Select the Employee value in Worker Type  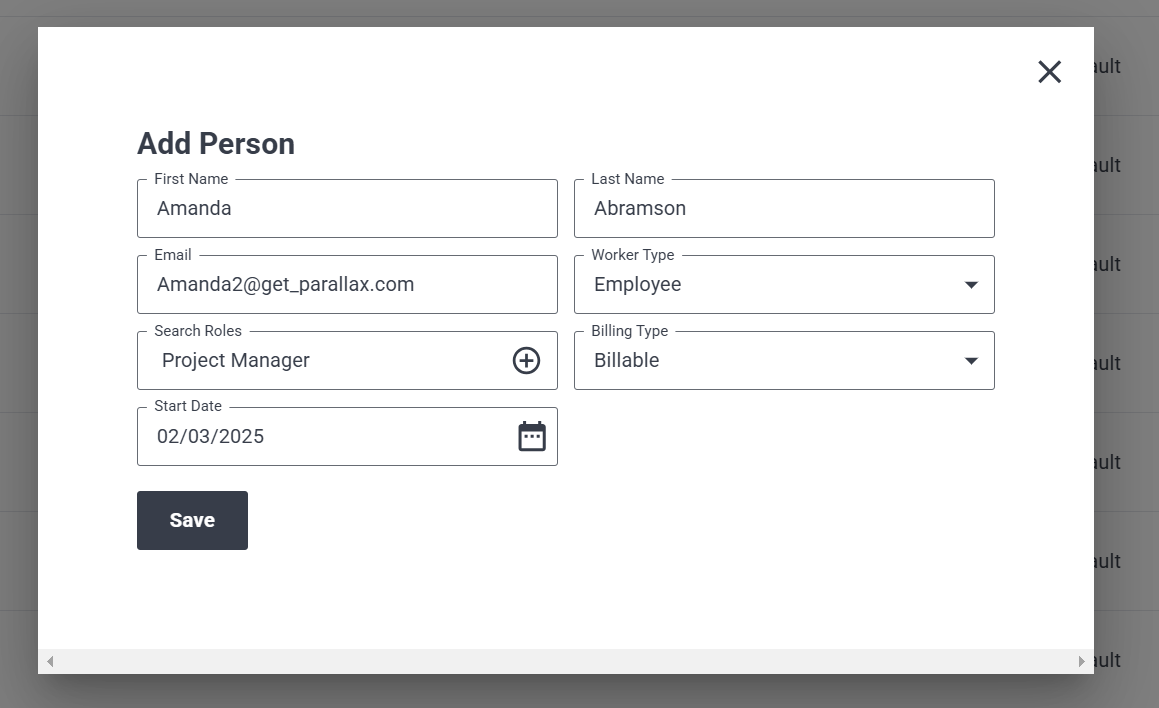coord(638,285)
